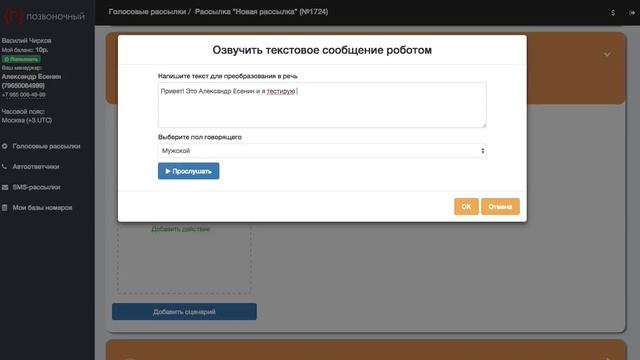This screenshot has height=360, width=640.
Task: Click the Напишите текст для преобразования label
Action: tap(227, 76)
